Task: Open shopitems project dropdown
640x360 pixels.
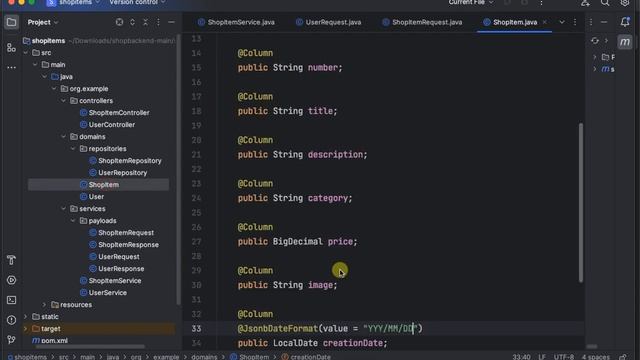Action: pyautogui.click(x=73, y=3)
